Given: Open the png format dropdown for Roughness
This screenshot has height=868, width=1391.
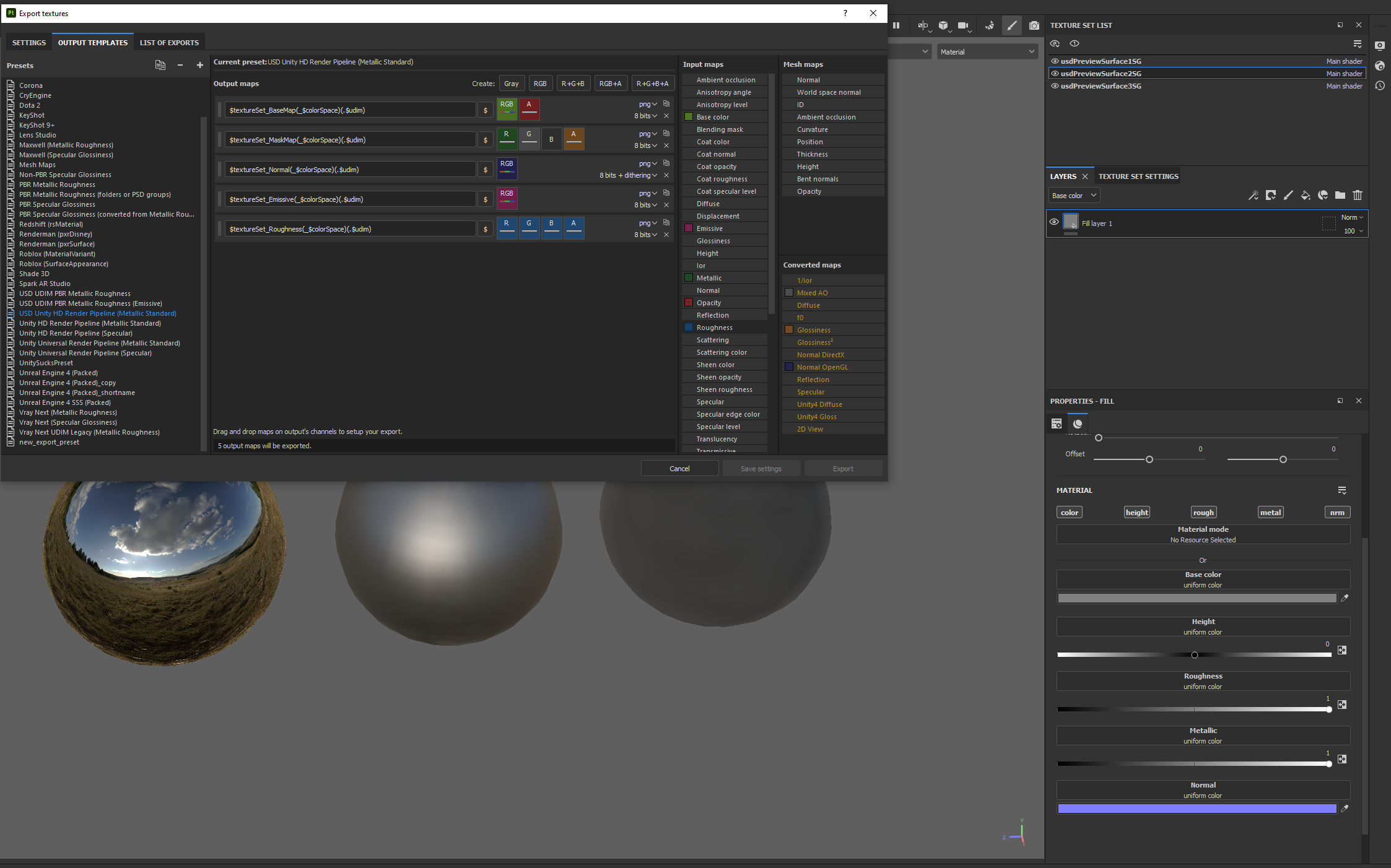Looking at the screenshot, I should [x=648, y=223].
